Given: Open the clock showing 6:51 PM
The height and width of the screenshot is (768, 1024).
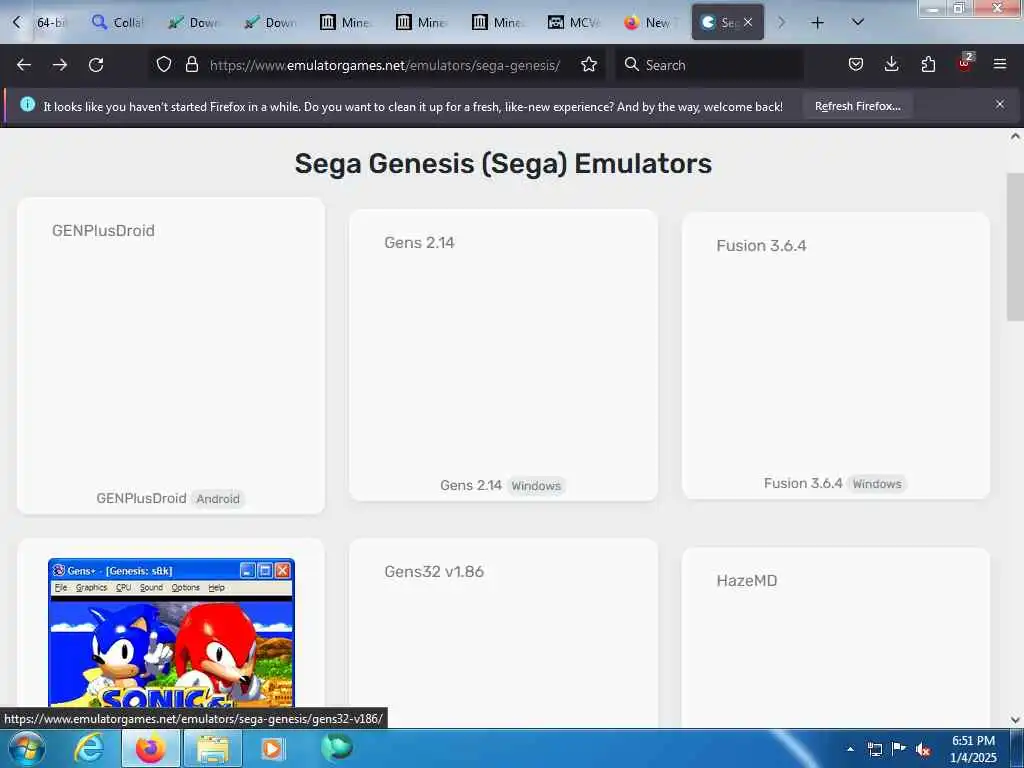Looking at the screenshot, I should click(973, 749).
